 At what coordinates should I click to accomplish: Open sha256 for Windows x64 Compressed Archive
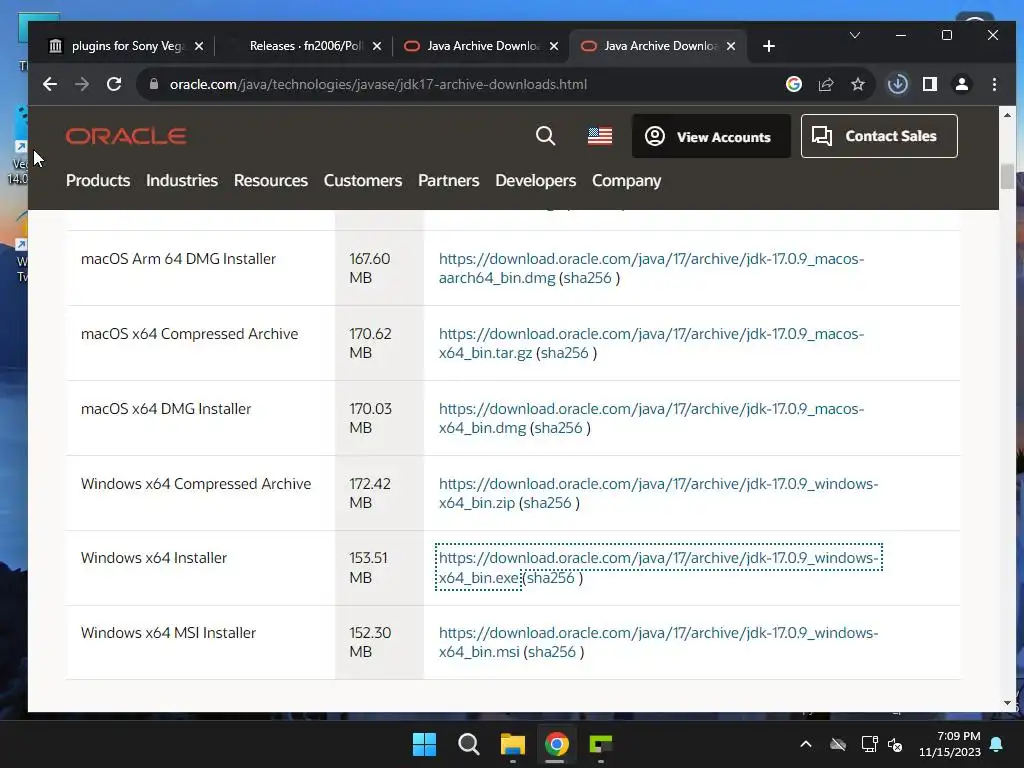[547, 503]
